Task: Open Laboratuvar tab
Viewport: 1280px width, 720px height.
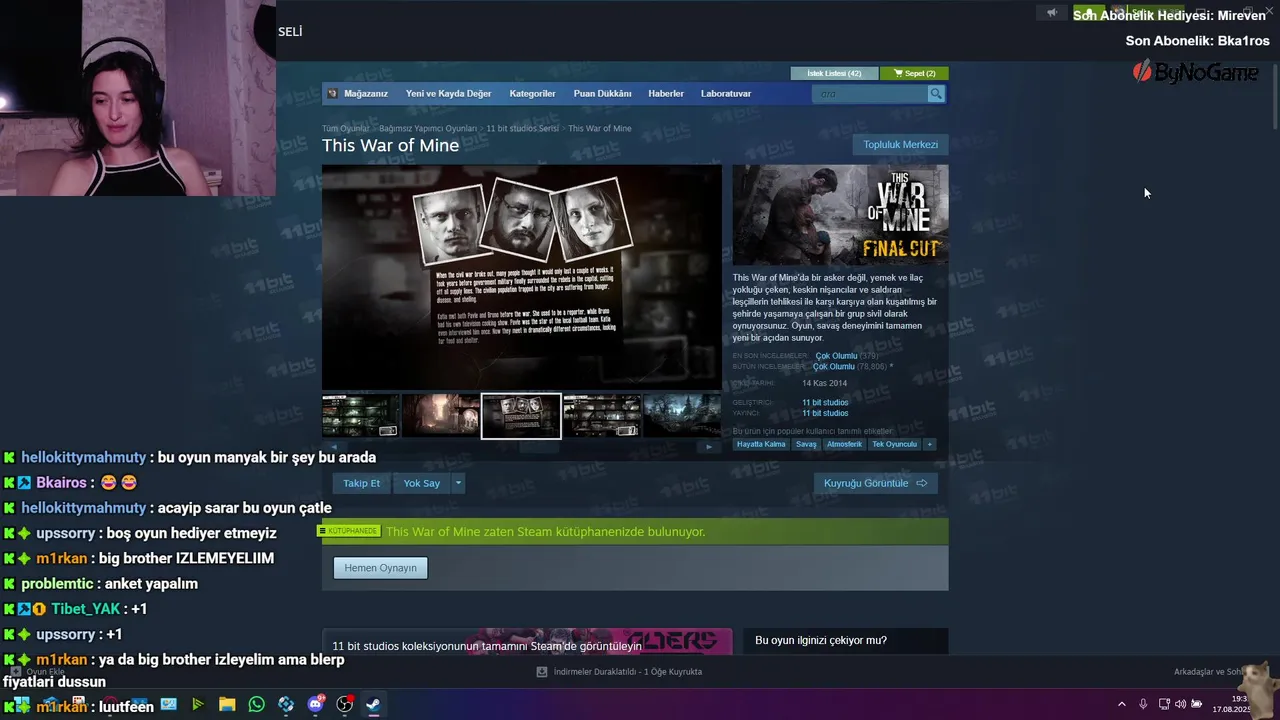Action: point(726,93)
